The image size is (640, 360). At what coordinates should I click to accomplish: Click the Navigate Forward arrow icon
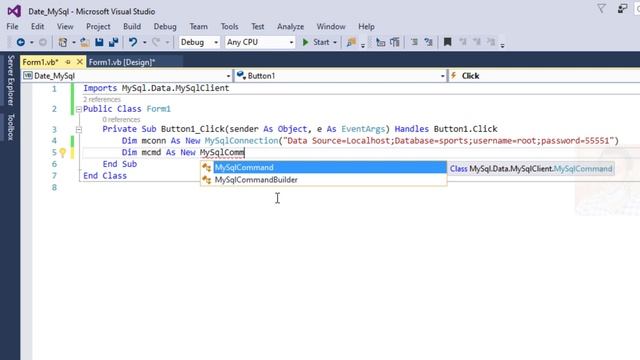[42, 42]
